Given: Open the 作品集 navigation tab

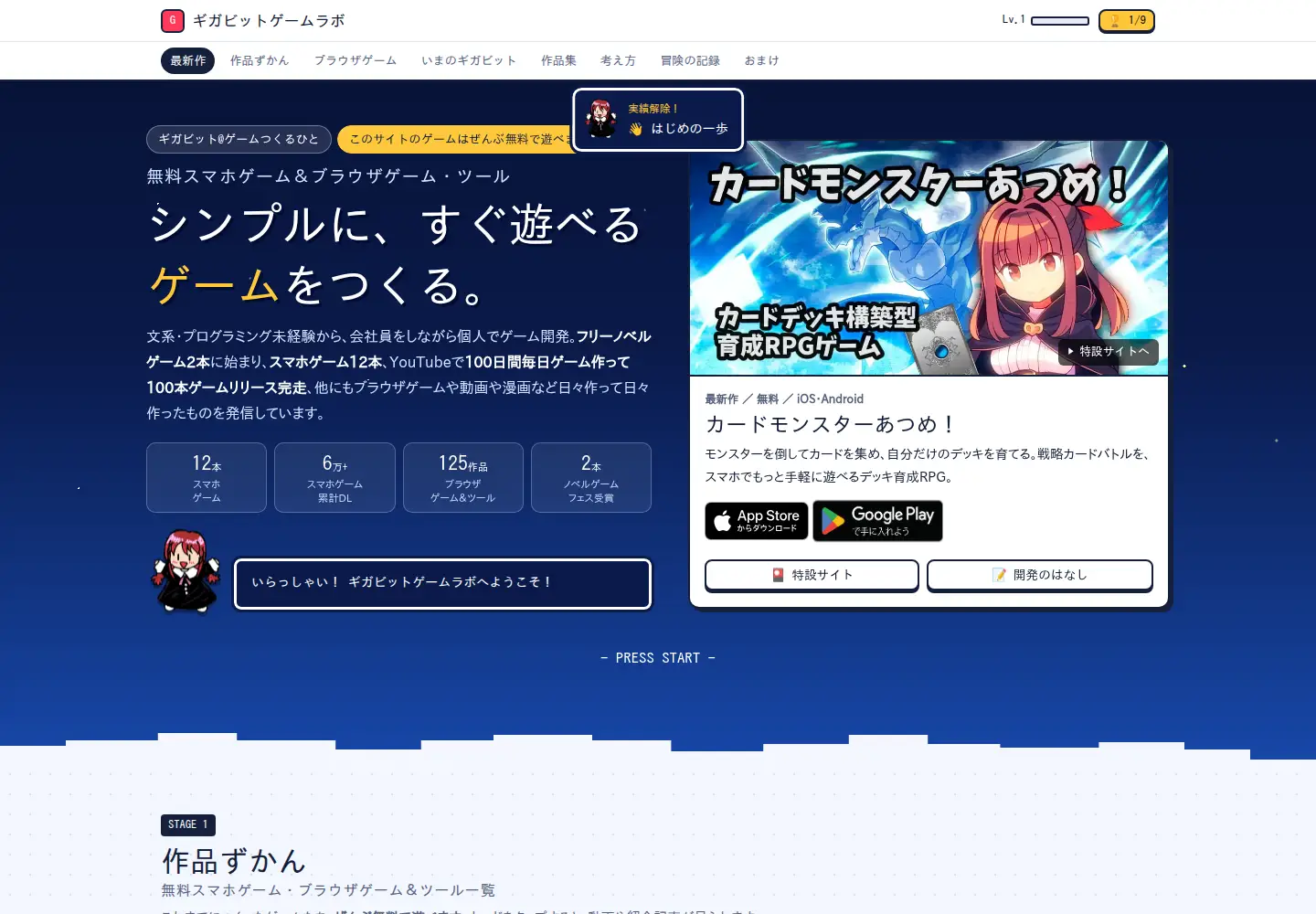Looking at the screenshot, I should (x=558, y=60).
